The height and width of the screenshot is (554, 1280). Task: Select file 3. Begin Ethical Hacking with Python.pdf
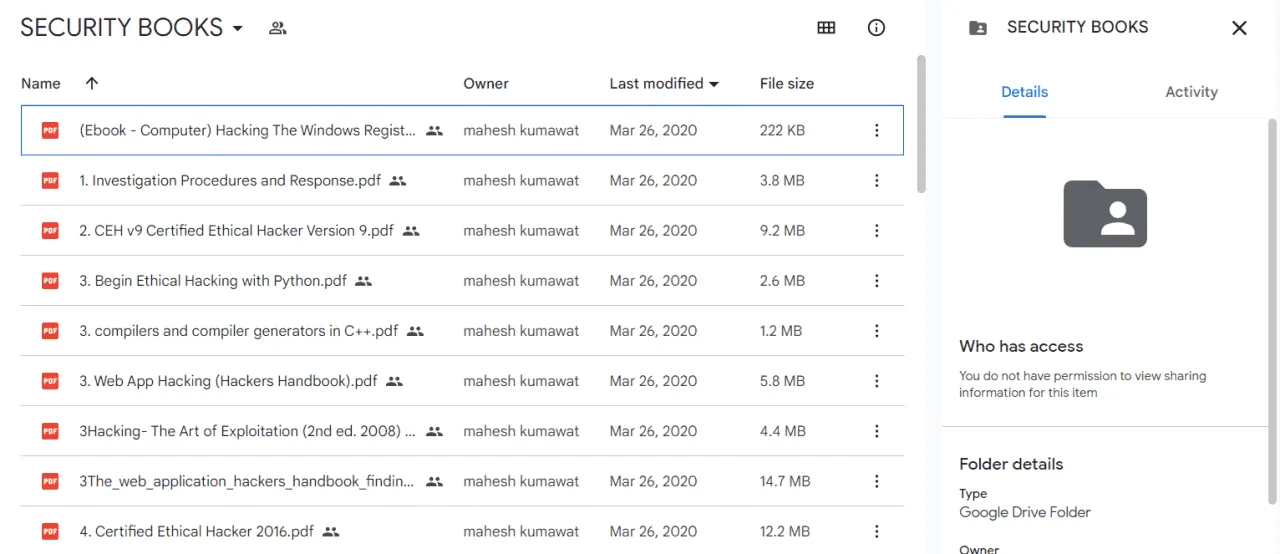[462, 281]
